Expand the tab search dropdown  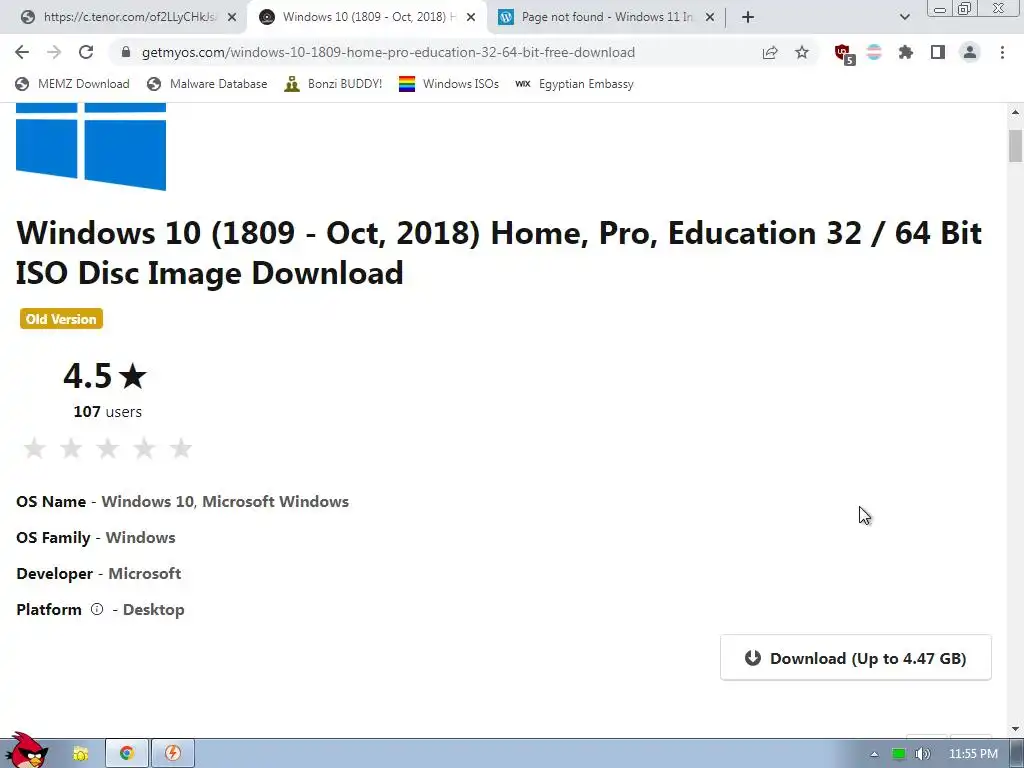tap(904, 17)
